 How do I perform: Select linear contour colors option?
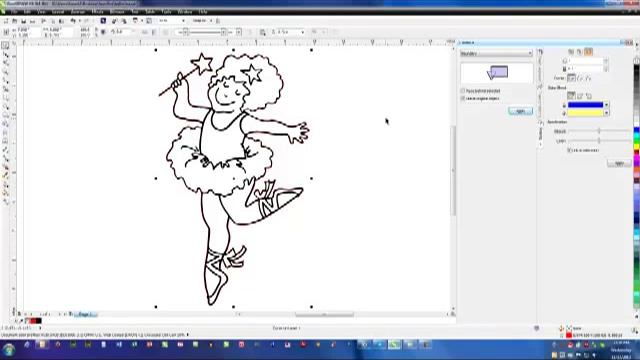pos(571,96)
